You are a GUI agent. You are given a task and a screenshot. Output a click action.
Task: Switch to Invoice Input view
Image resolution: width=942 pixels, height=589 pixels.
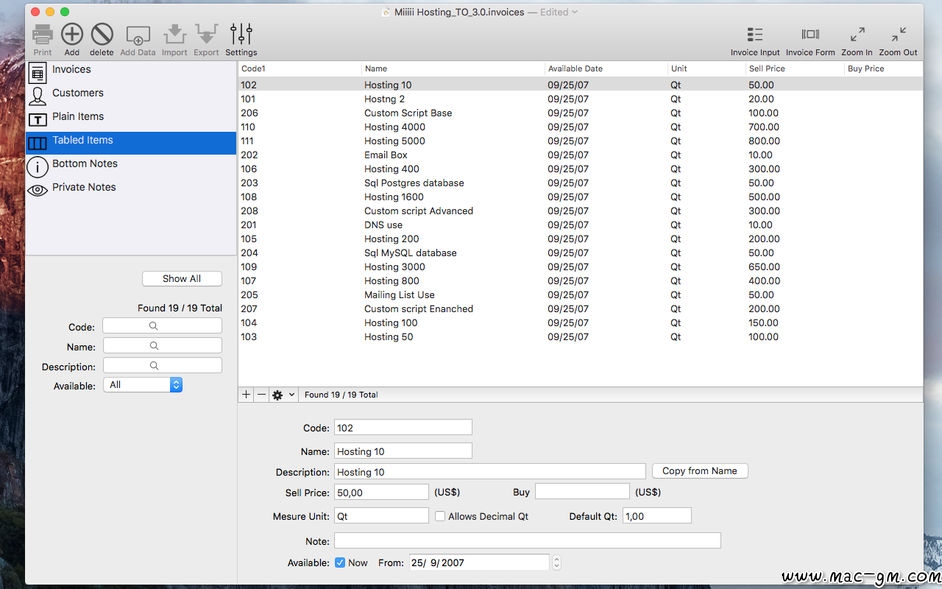tap(755, 36)
